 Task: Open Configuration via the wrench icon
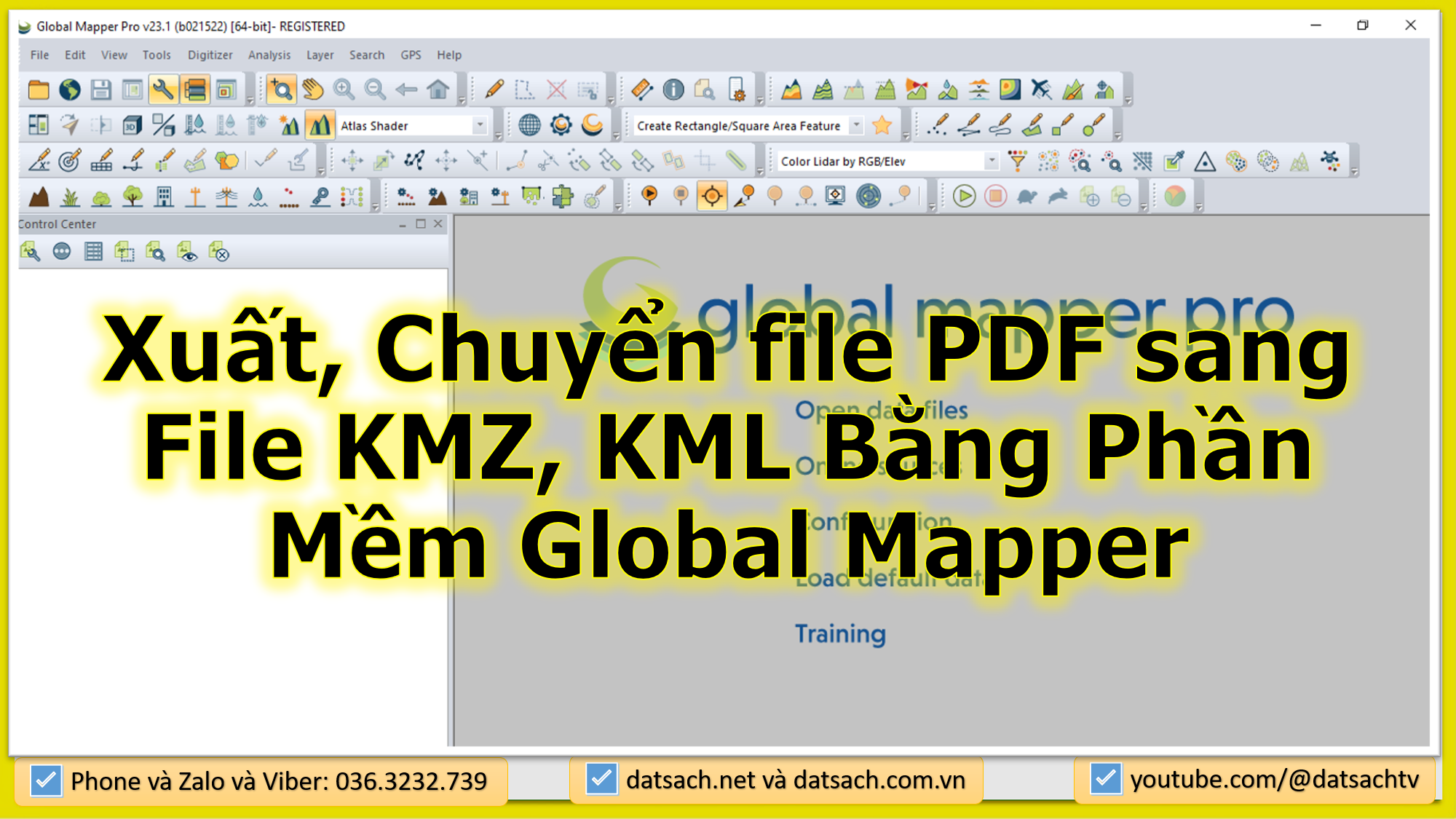[163, 90]
